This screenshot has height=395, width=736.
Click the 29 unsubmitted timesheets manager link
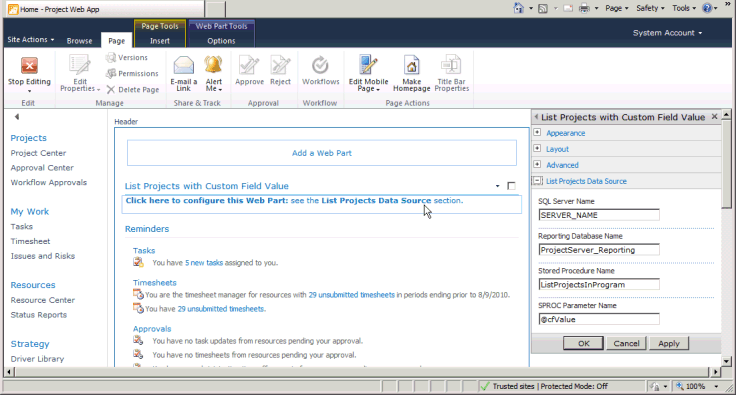coord(352,295)
